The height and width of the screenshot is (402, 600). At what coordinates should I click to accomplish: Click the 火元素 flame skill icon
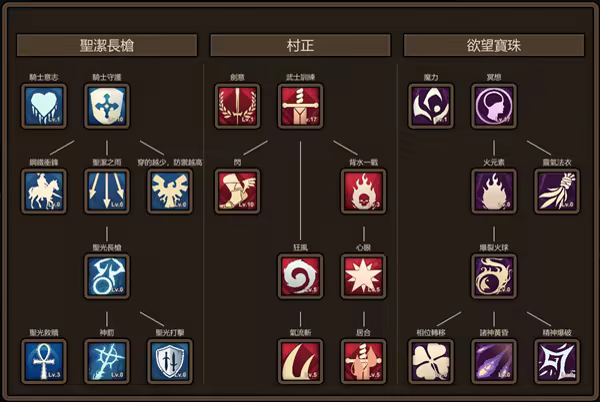494,191
